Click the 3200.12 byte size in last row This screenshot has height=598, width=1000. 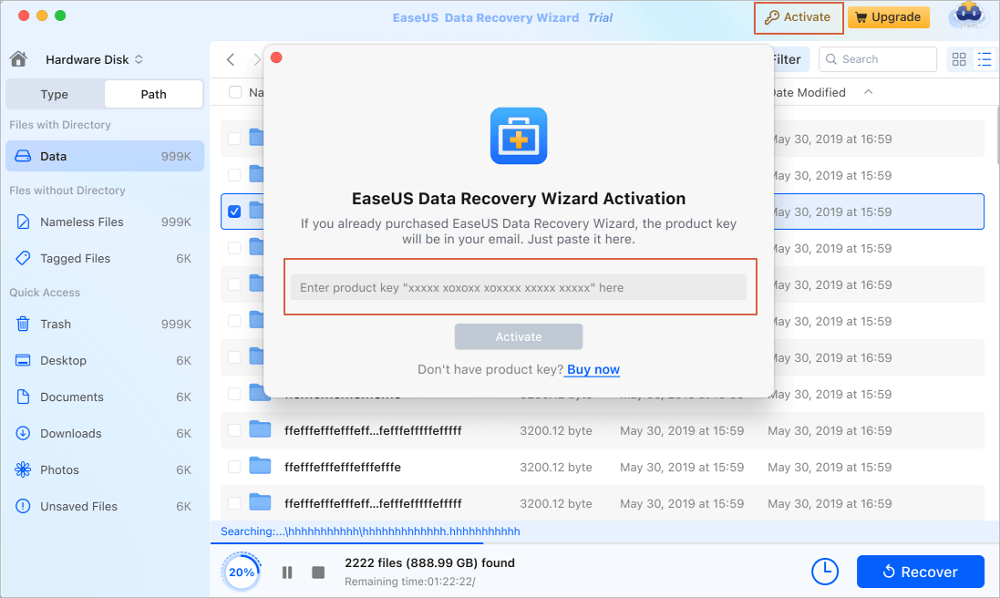(x=555, y=504)
